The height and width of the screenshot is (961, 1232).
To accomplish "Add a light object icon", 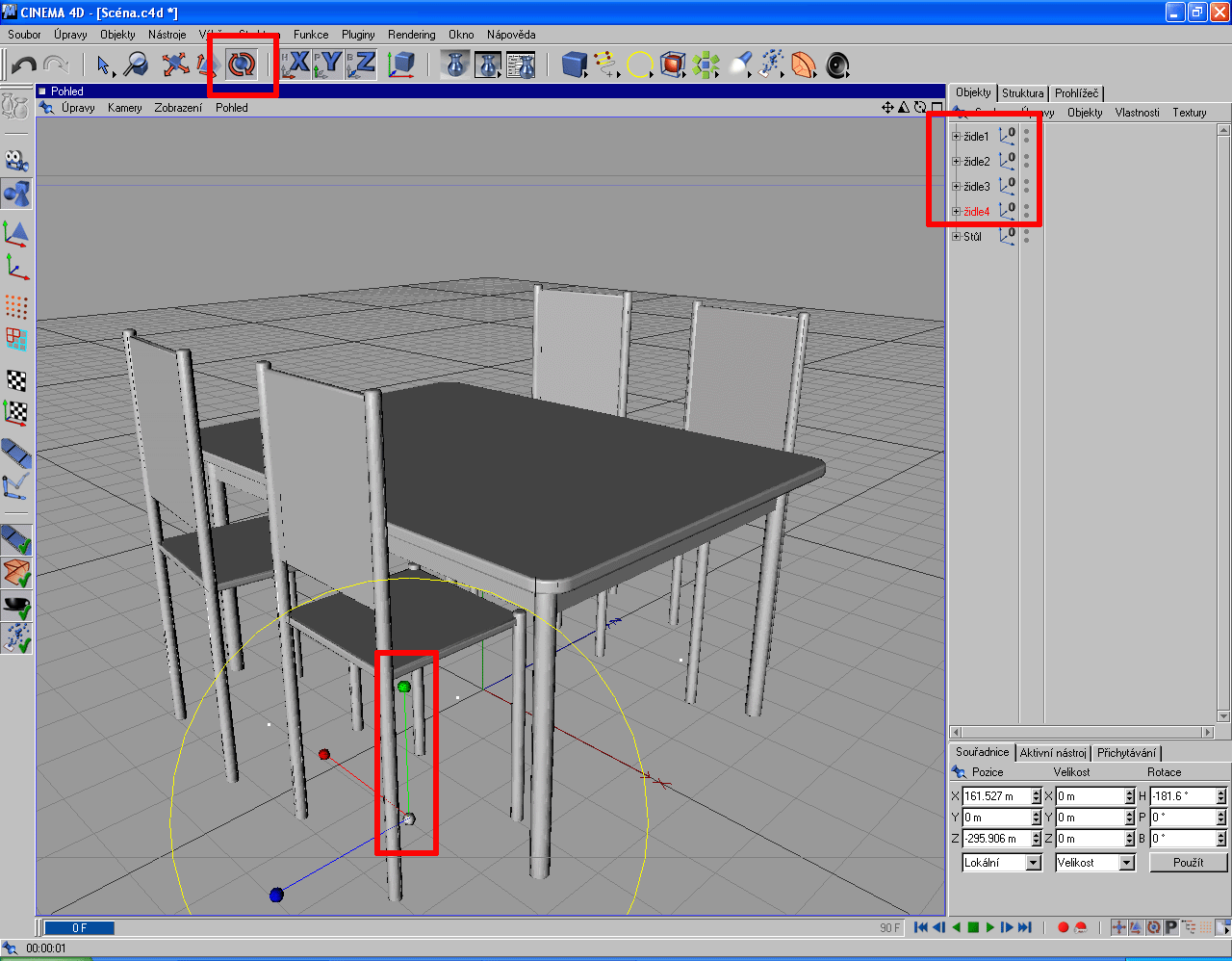I will pos(739,65).
